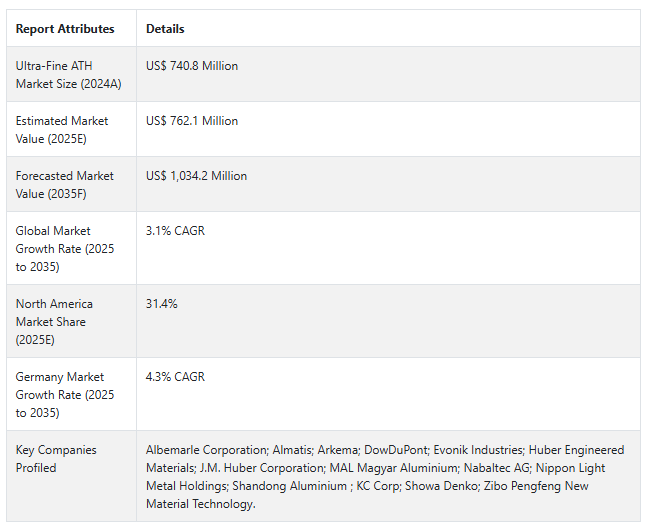Click the US$ 740.8 Million value
The height and width of the screenshot is (526, 648).
click(x=192, y=66)
